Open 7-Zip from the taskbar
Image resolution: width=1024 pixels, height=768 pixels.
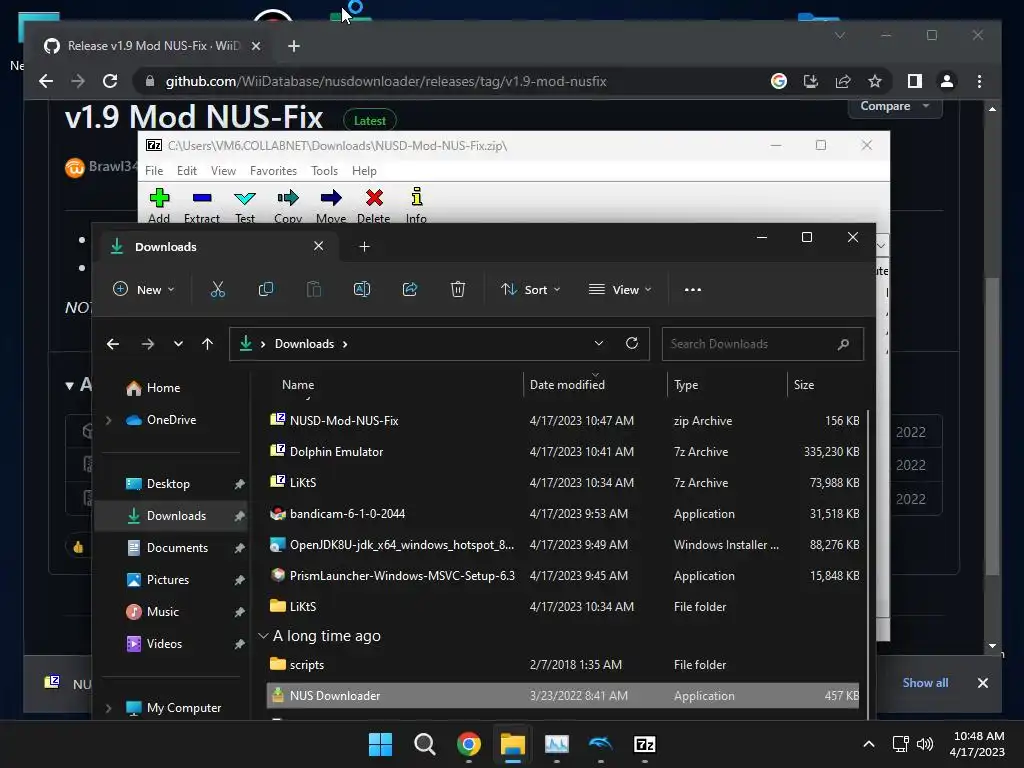click(x=645, y=744)
